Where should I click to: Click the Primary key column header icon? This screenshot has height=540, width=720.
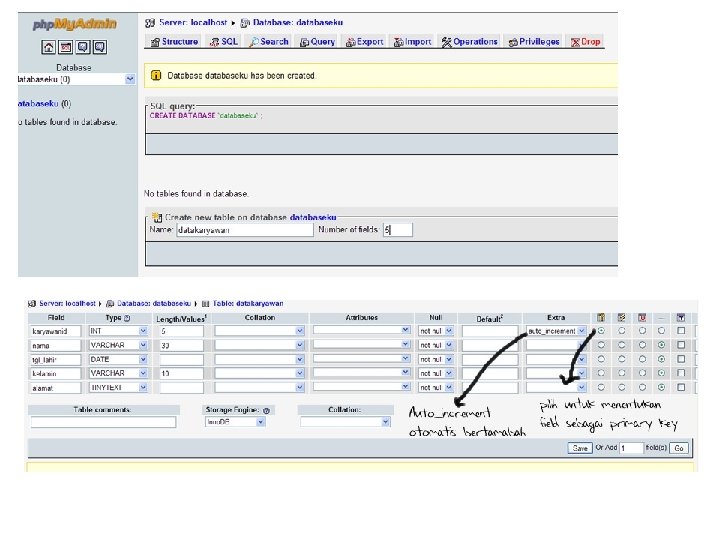click(601, 317)
